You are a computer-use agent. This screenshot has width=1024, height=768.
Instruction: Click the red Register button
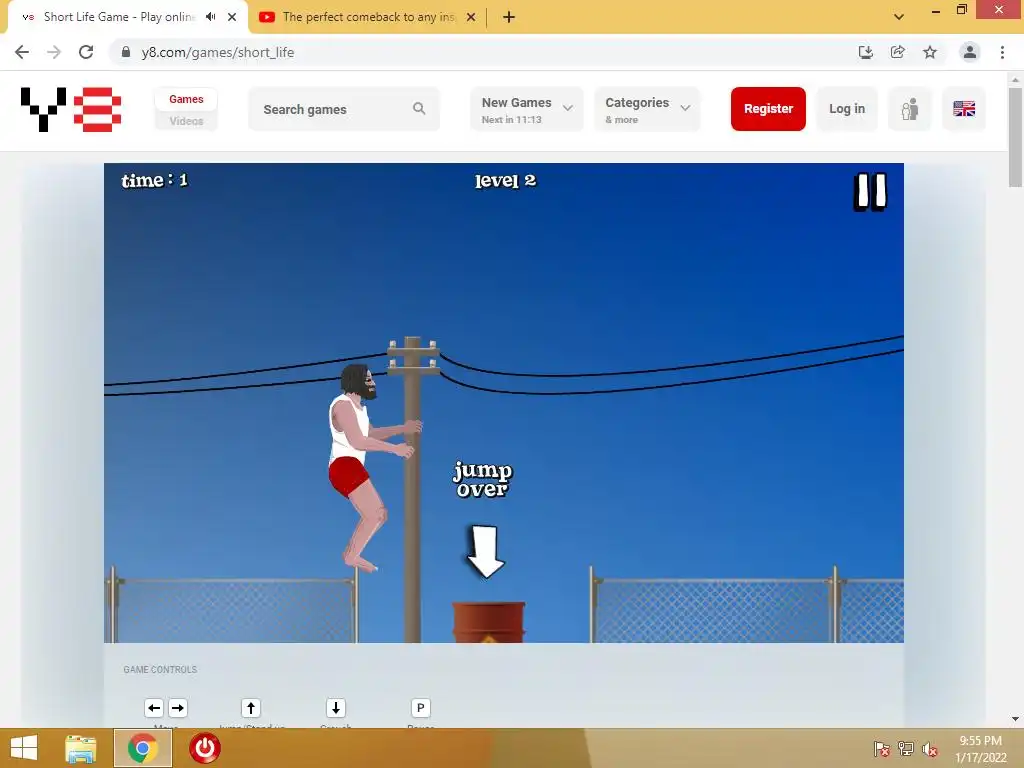(768, 109)
